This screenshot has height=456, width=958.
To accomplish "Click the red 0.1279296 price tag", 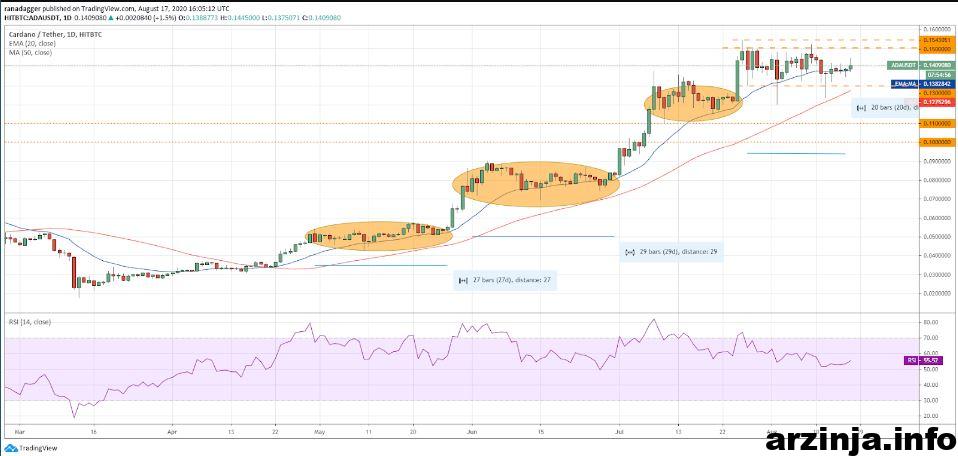I will coord(936,102).
